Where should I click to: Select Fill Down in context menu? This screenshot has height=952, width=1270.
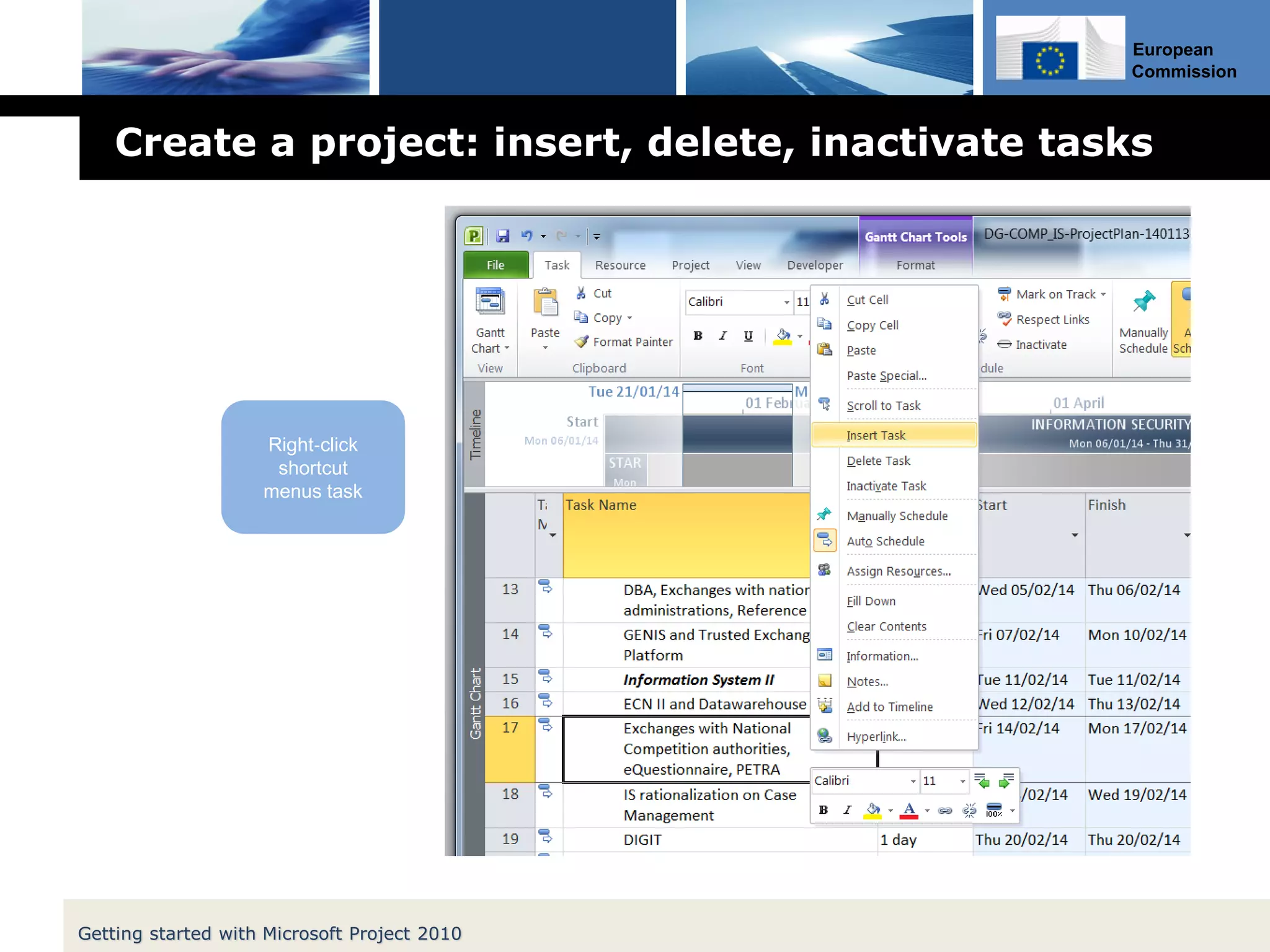pyautogui.click(x=894, y=601)
